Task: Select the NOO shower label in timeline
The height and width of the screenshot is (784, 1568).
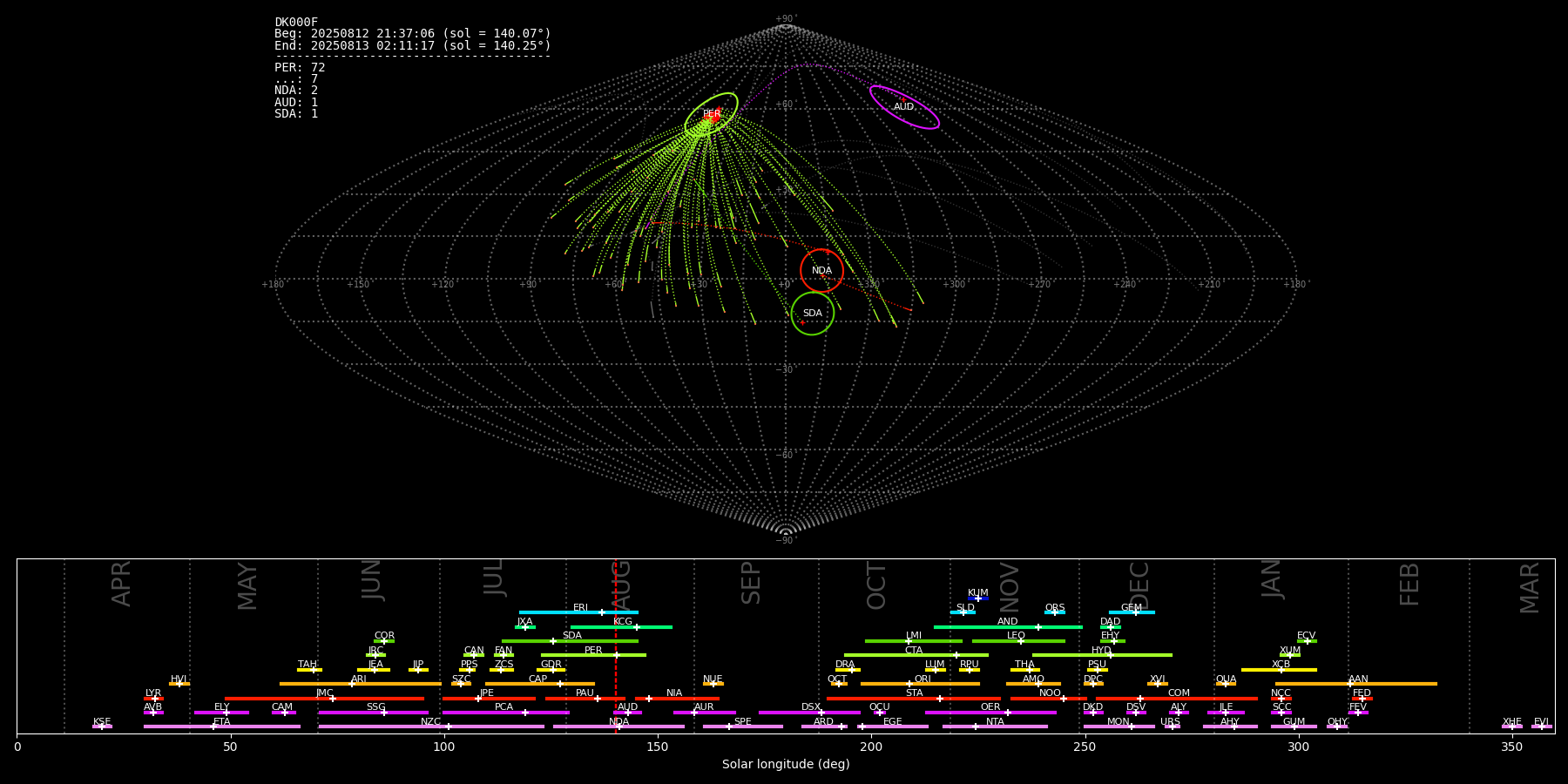Action: (1050, 693)
